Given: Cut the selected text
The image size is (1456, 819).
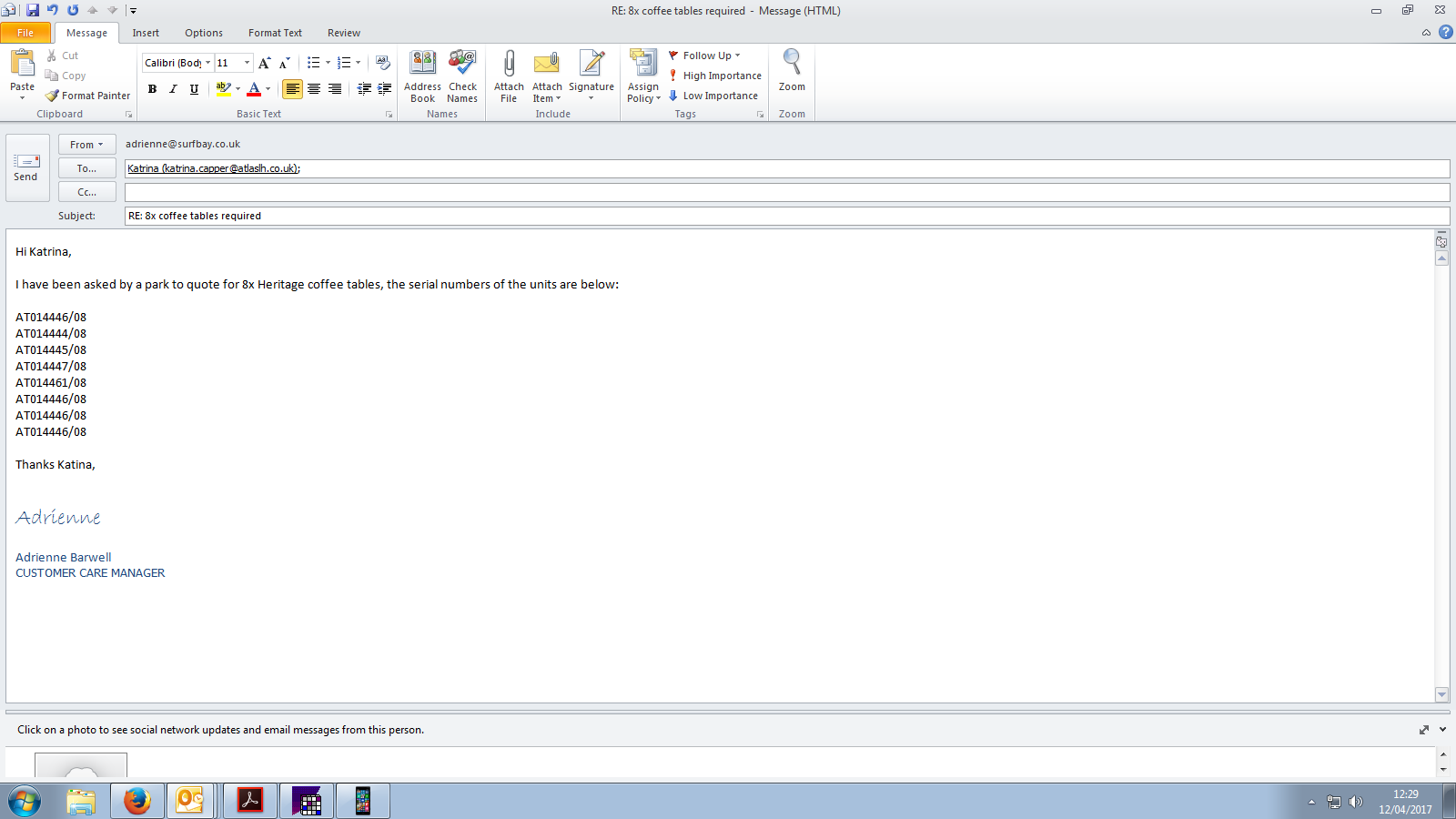Looking at the screenshot, I should tap(62, 56).
